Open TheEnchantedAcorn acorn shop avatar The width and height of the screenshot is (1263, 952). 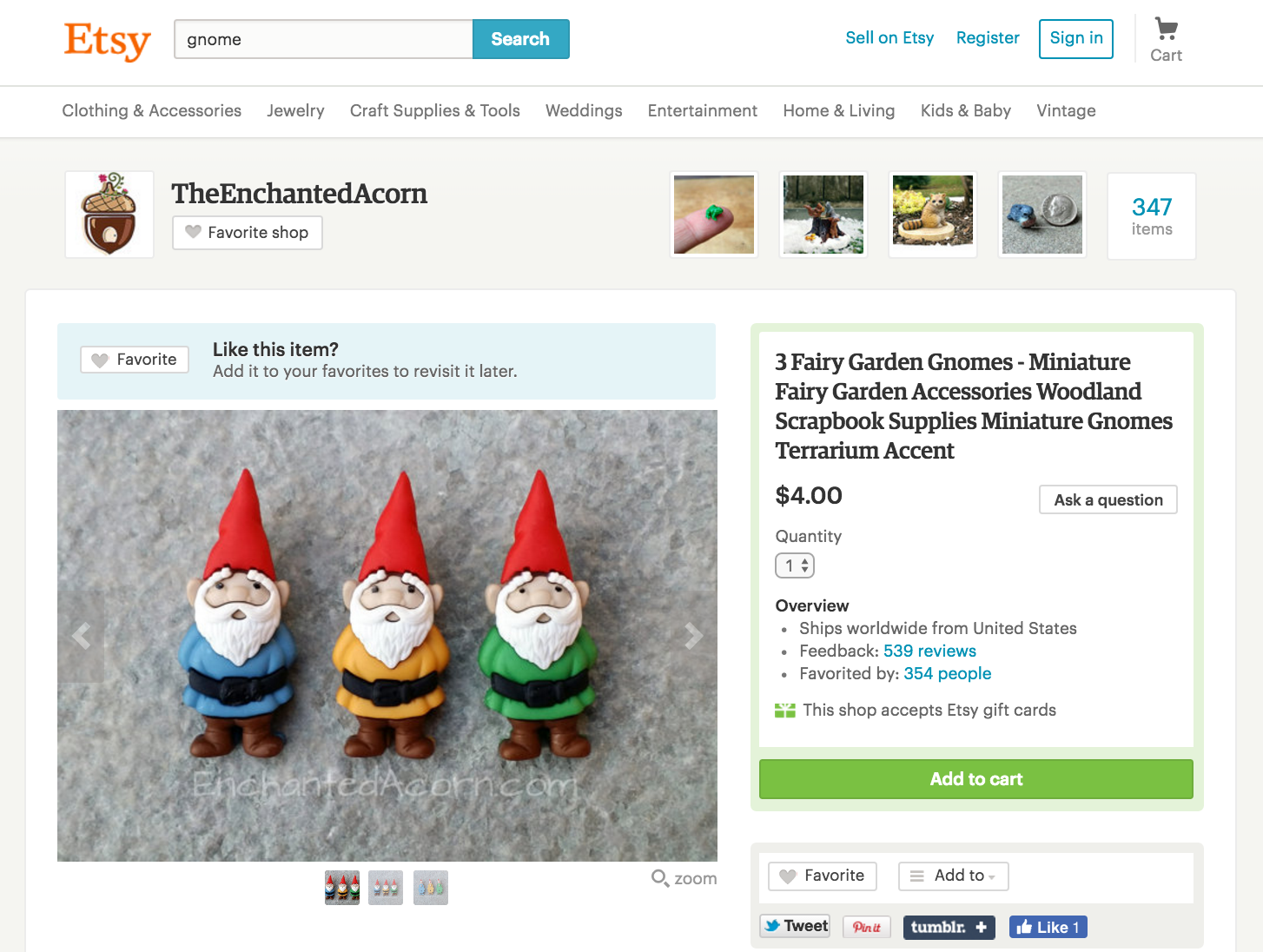coord(109,215)
